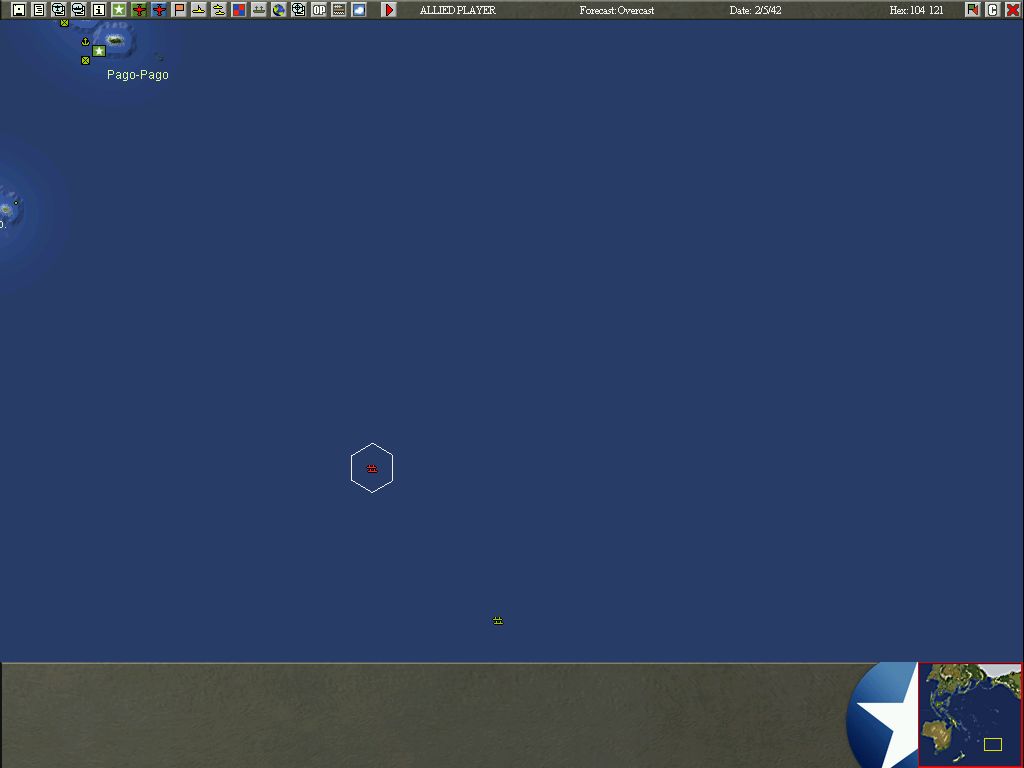Viewport: 1024px width, 768px height.
Task: Open the information 'i' screen icon
Action: point(99,10)
